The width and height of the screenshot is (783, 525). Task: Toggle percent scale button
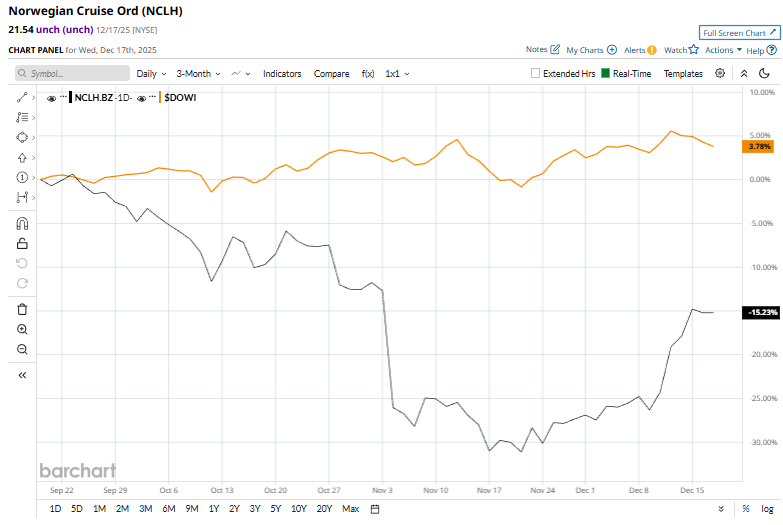746,509
